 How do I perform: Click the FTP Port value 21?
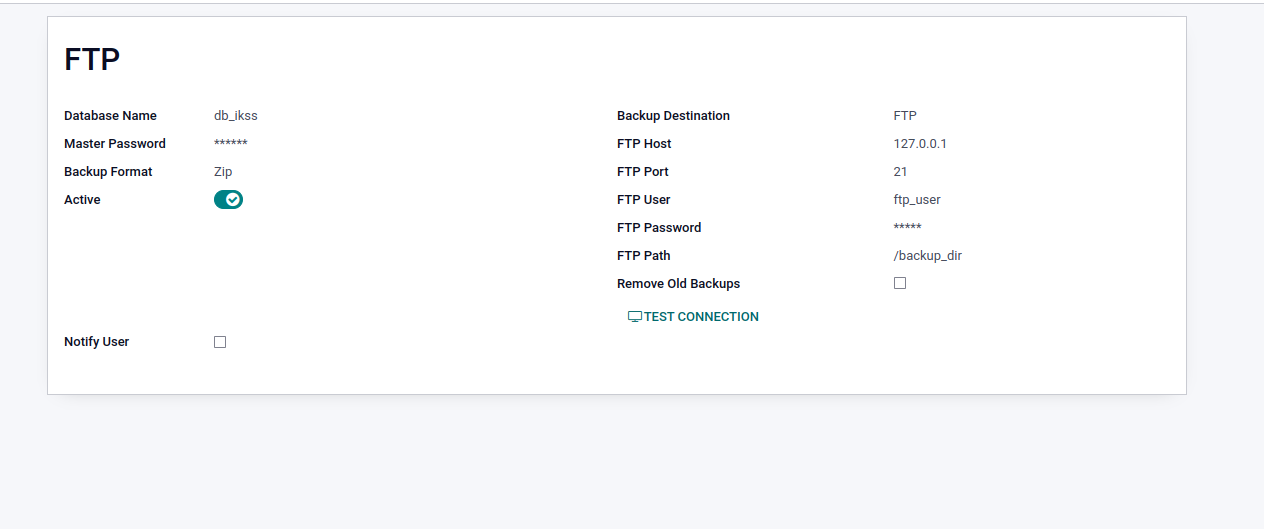tap(901, 172)
